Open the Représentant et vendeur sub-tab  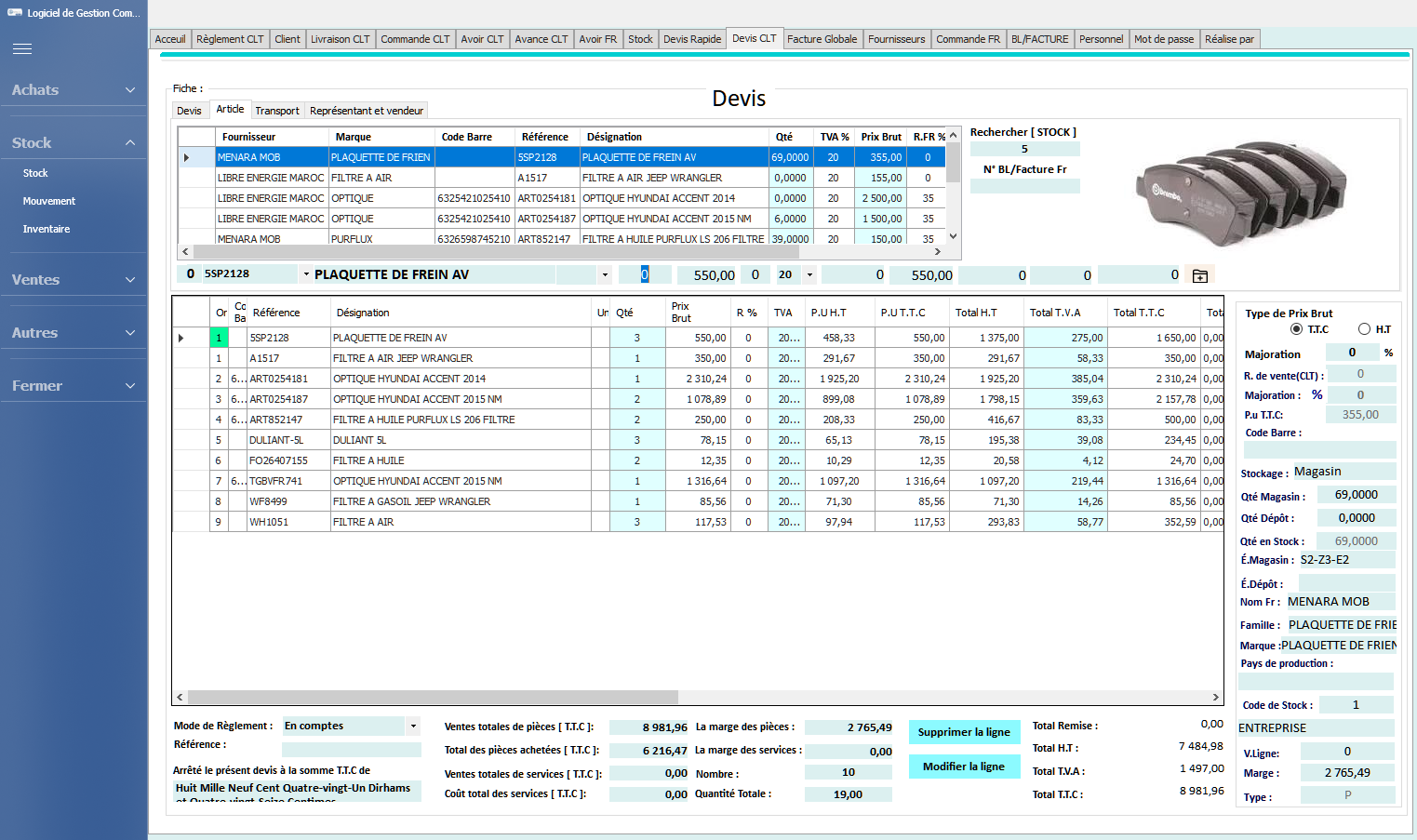pos(367,111)
